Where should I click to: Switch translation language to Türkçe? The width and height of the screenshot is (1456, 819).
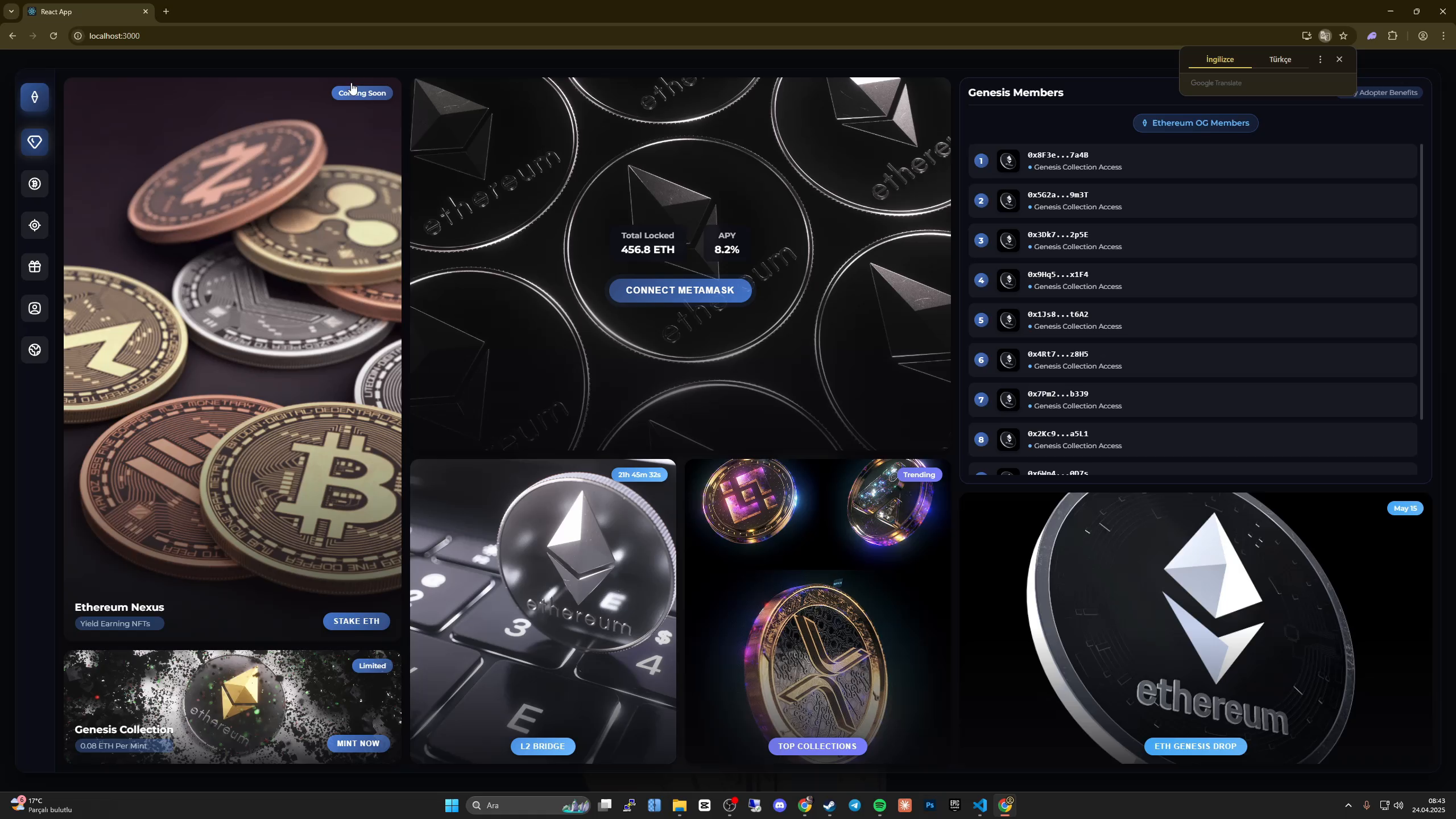click(1280, 59)
